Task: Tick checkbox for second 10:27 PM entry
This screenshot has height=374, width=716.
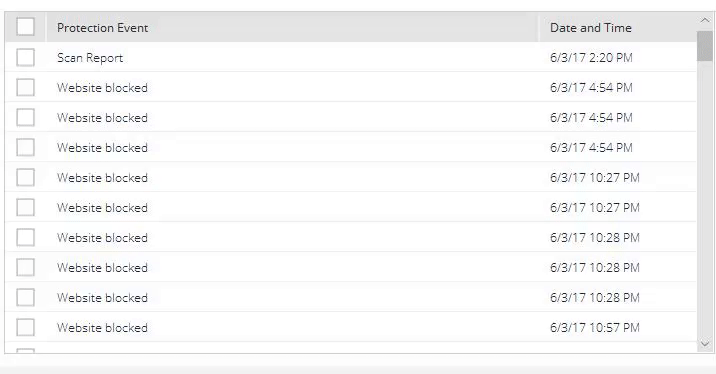Action: 25,207
